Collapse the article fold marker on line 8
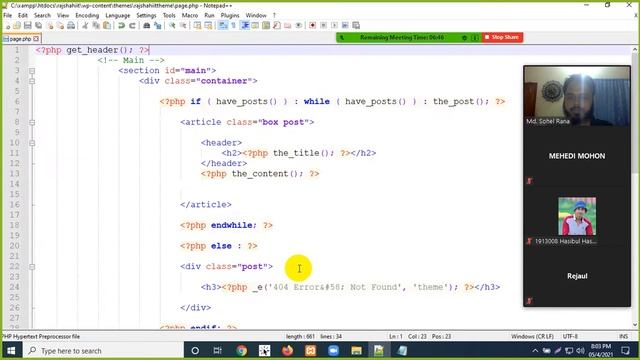The height and width of the screenshot is (360, 640). pyautogui.click(x=32, y=122)
